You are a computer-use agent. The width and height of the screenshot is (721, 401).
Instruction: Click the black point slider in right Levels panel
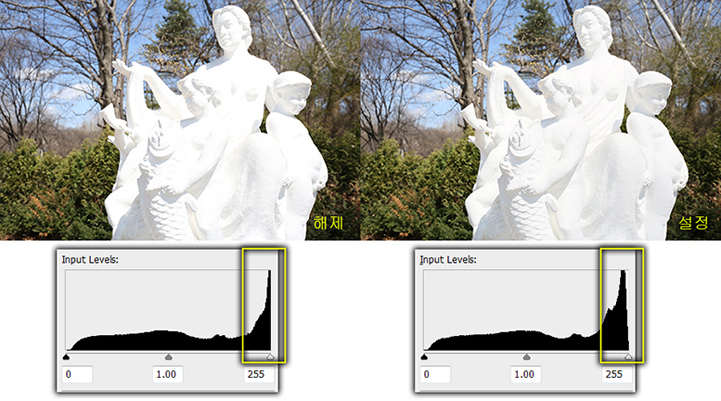[424, 357]
